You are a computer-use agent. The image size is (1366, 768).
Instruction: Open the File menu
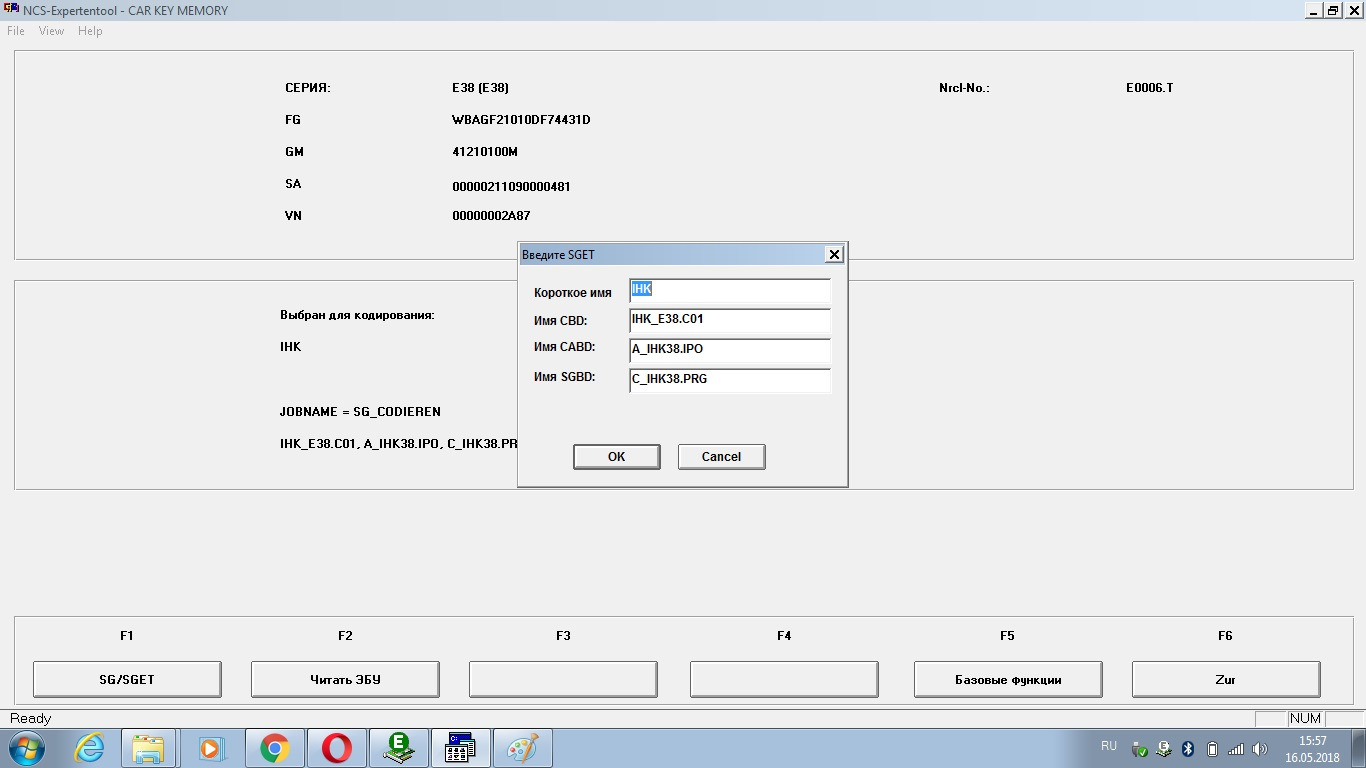pos(16,31)
